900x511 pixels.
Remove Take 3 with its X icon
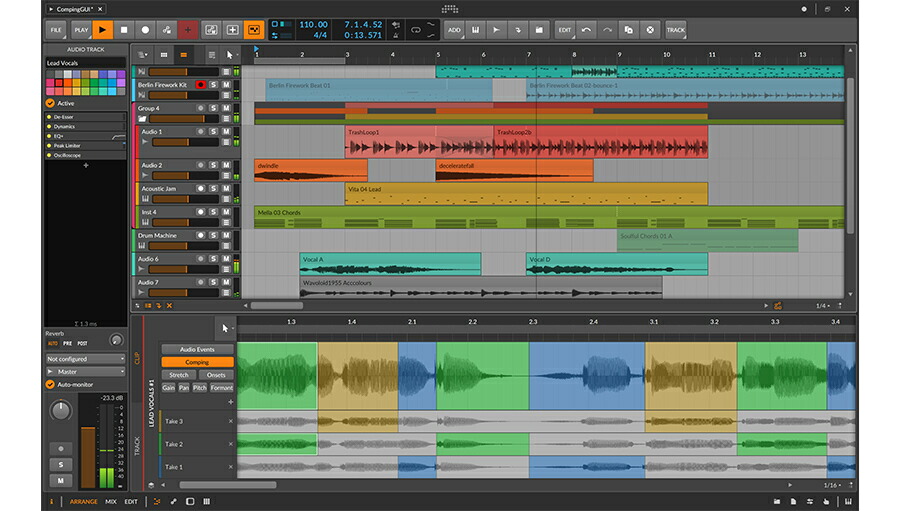[231, 421]
